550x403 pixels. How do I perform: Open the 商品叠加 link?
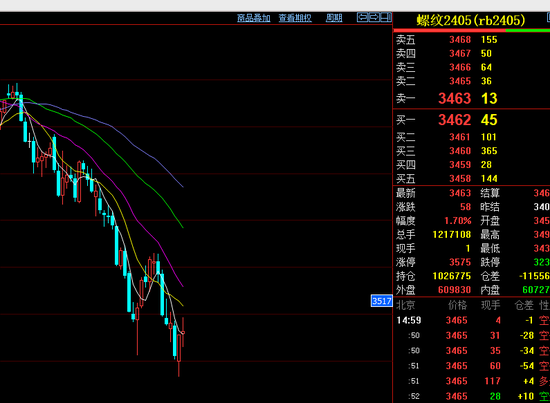click(x=254, y=18)
